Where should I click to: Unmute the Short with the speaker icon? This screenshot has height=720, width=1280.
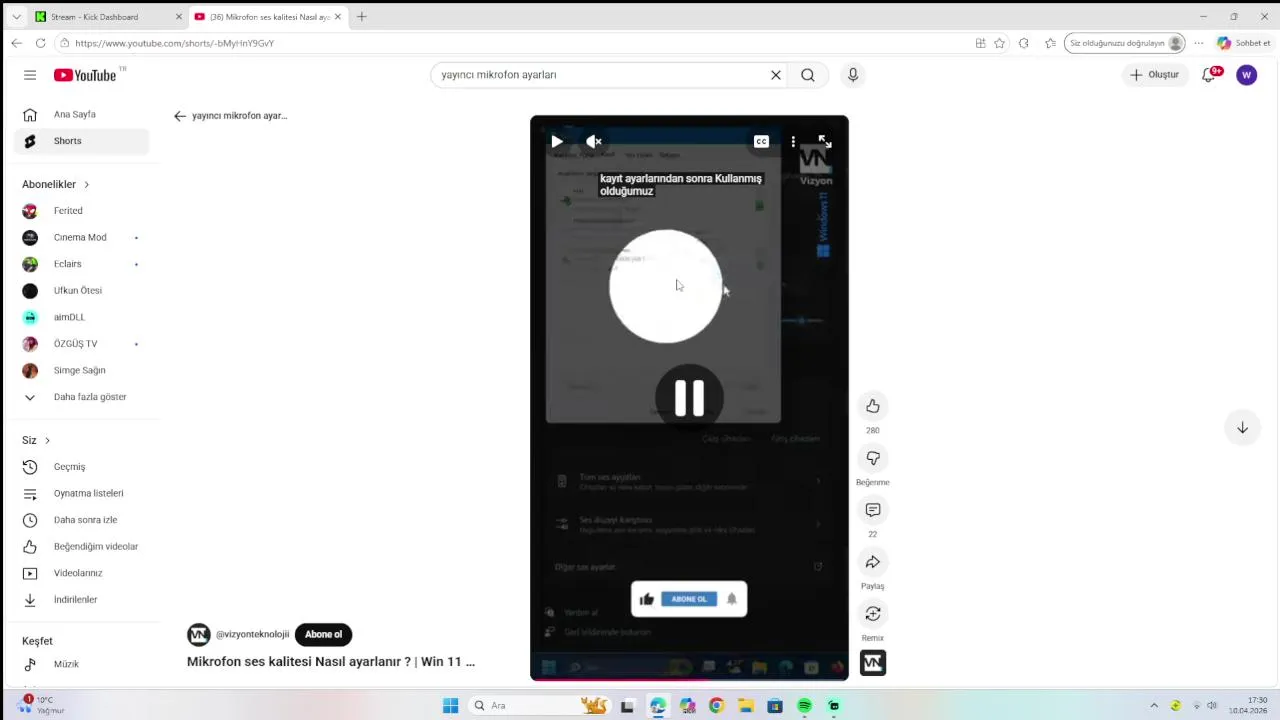[x=594, y=142]
